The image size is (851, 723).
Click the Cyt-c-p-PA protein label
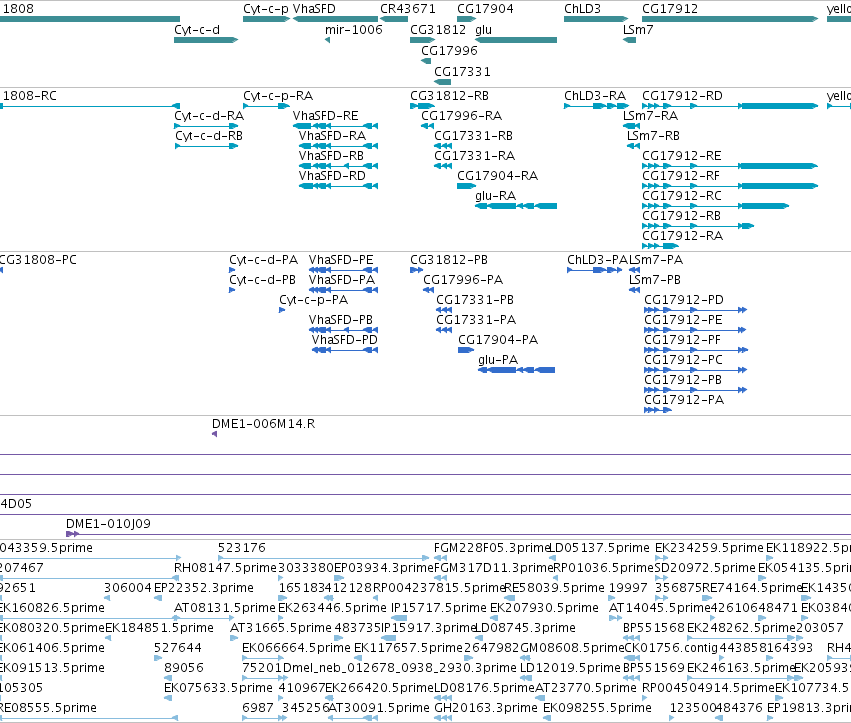[x=314, y=300]
